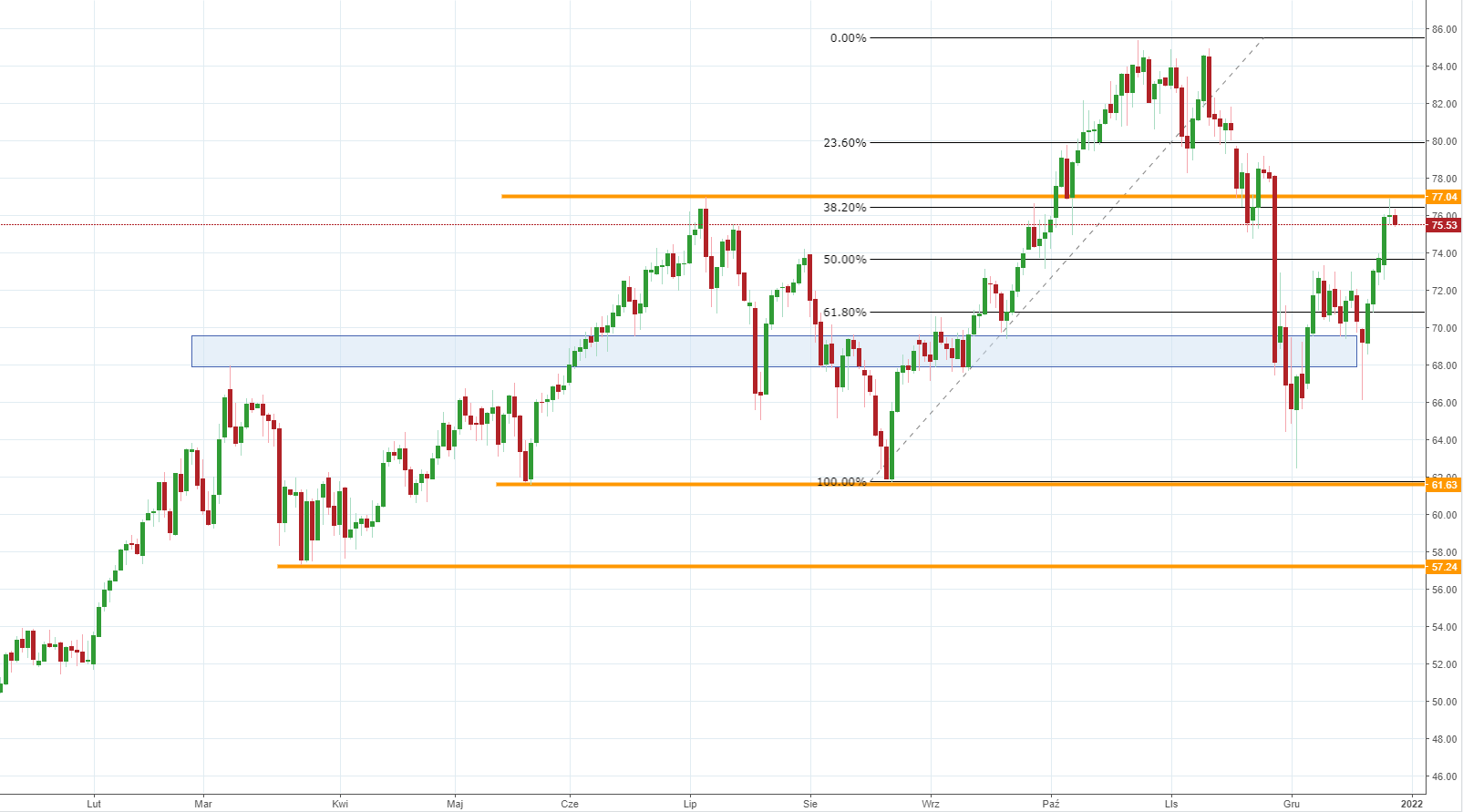The height and width of the screenshot is (812, 1463).
Task: Select the red dotted current price line
Action: (712, 224)
